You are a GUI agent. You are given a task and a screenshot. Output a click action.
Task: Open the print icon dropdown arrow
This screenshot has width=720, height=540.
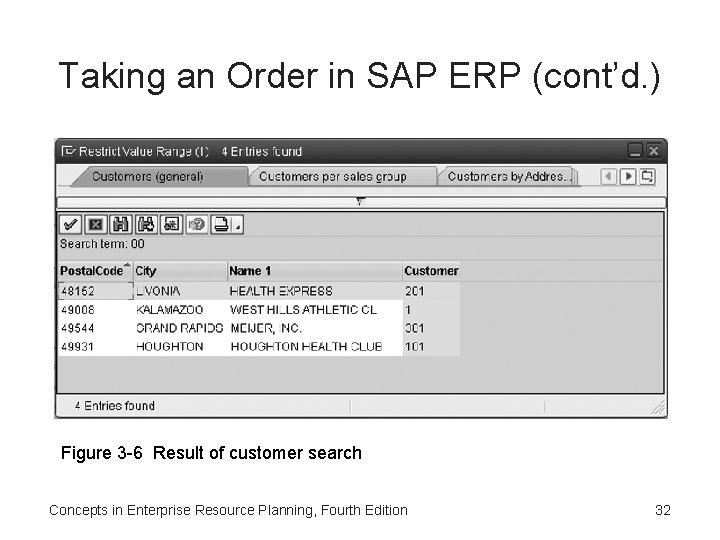[x=238, y=225]
